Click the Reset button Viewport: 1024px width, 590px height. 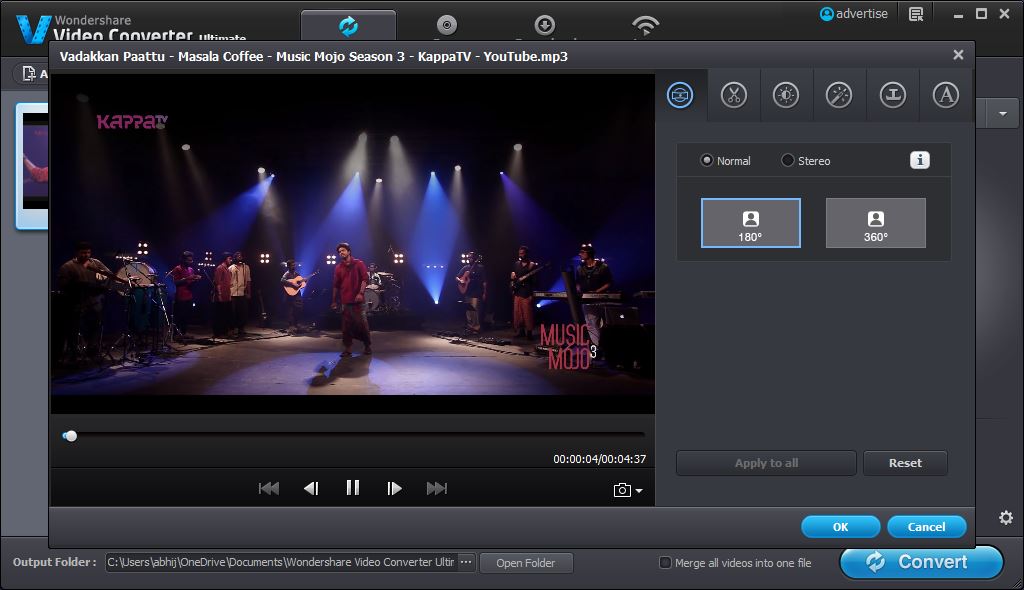coord(904,462)
